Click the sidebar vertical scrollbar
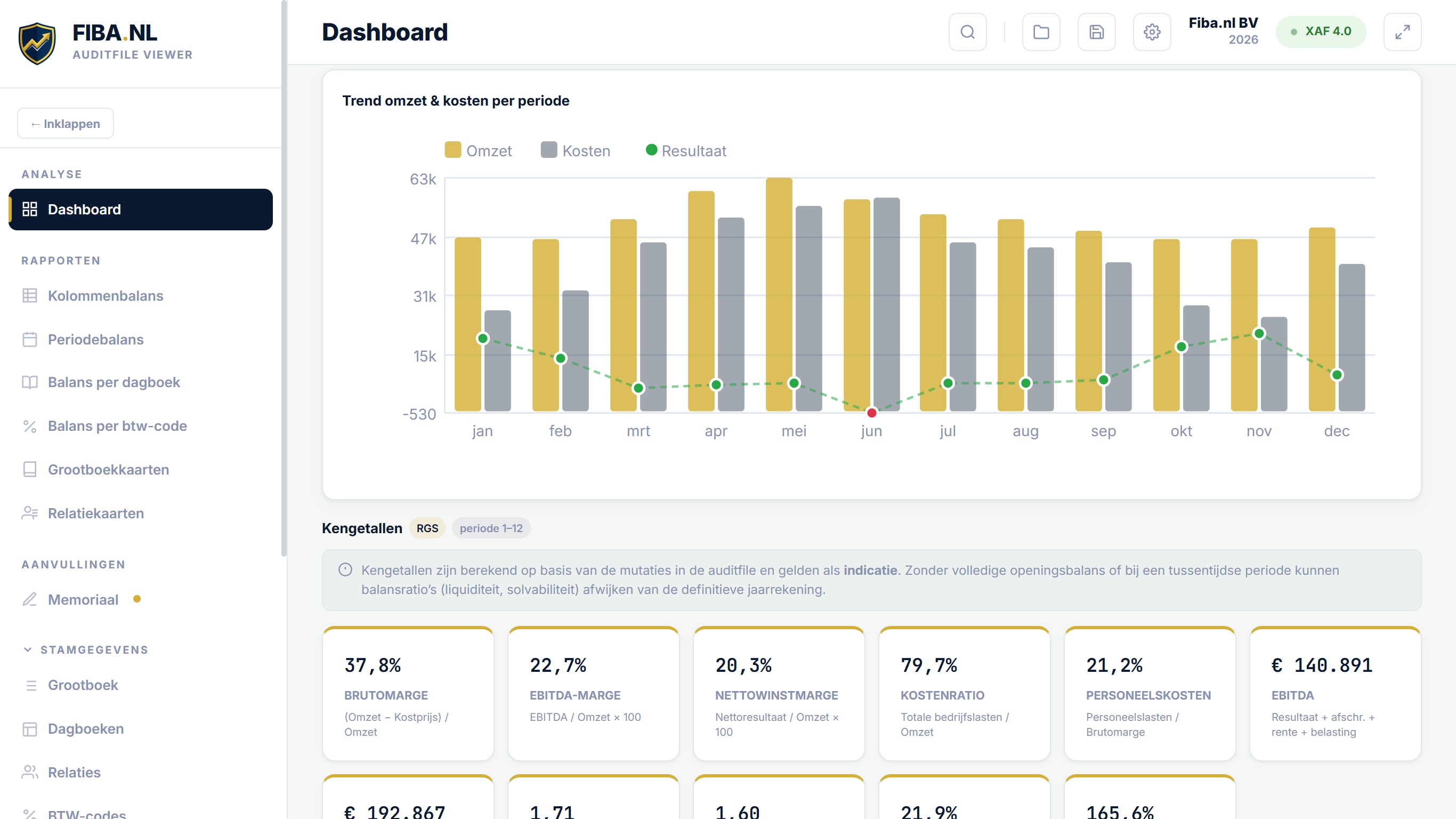 (284, 278)
